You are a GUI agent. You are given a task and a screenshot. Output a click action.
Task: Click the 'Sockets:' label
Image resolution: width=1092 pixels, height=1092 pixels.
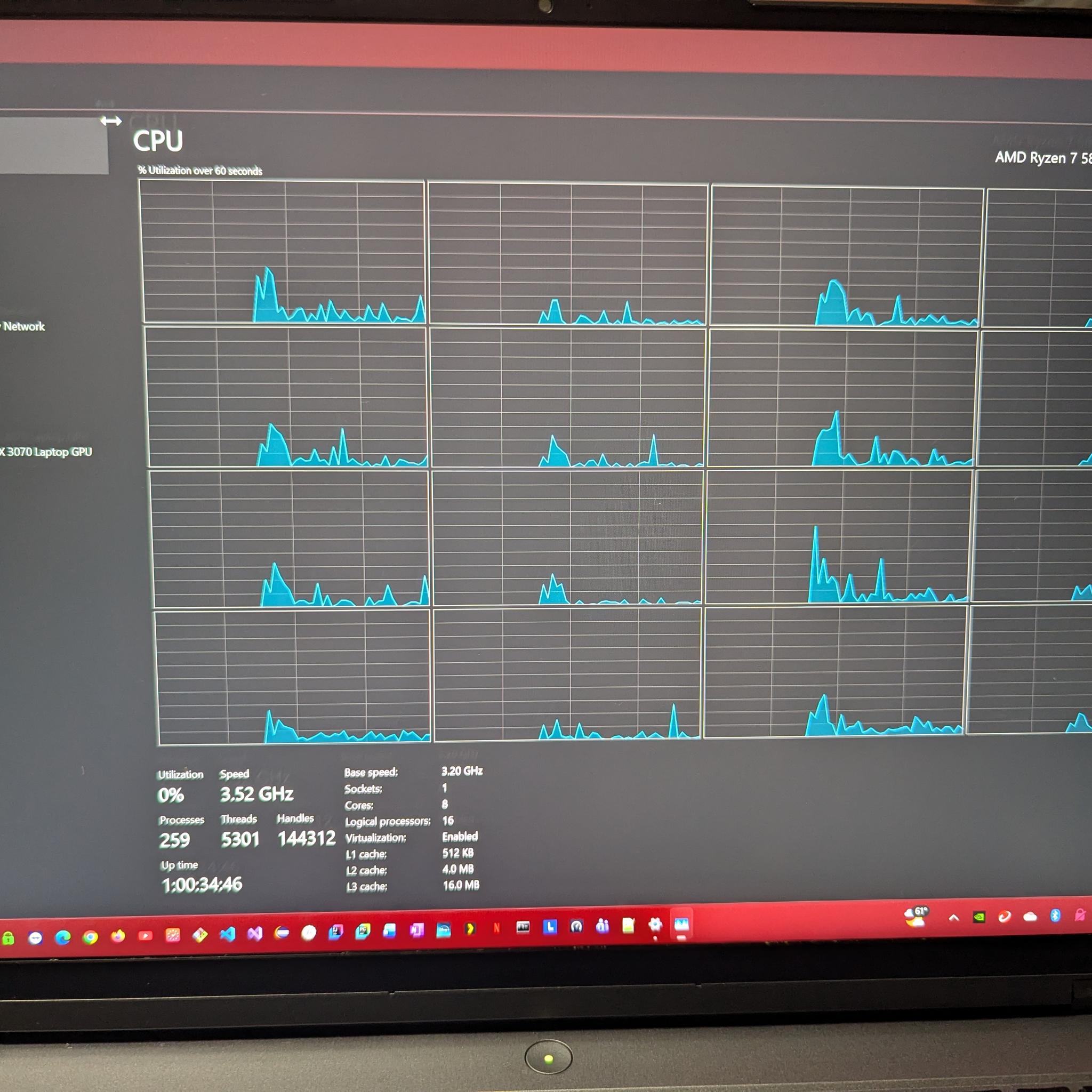pos(364,789)
